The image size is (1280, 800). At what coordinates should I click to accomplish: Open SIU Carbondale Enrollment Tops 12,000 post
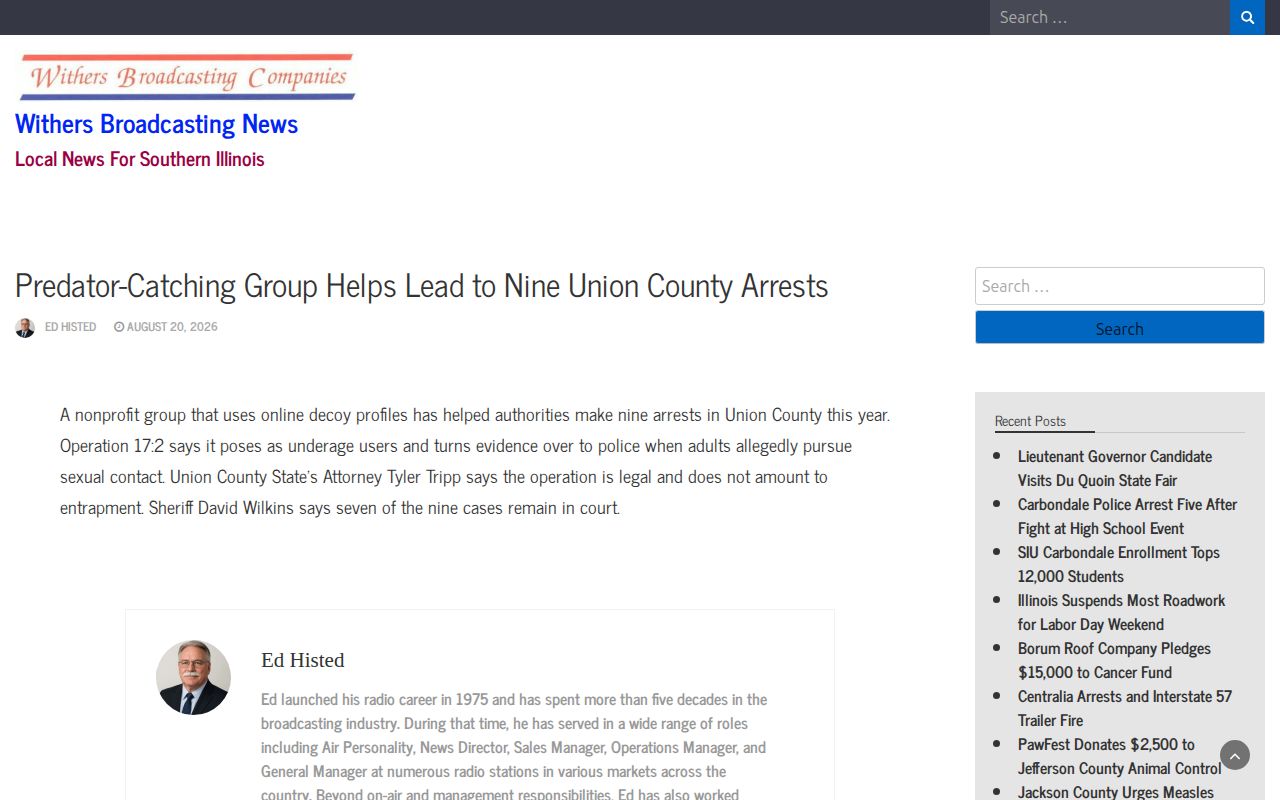point(1119,564)
